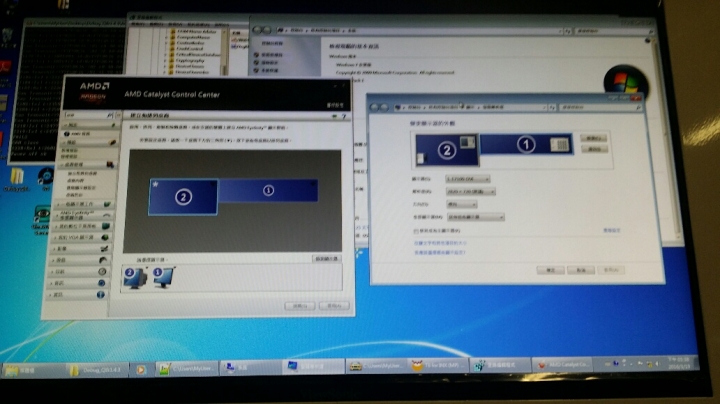Screen dimensions: 720x404
Task: Expand My Digital Flat-Panels section
Action: coord(81,226)
